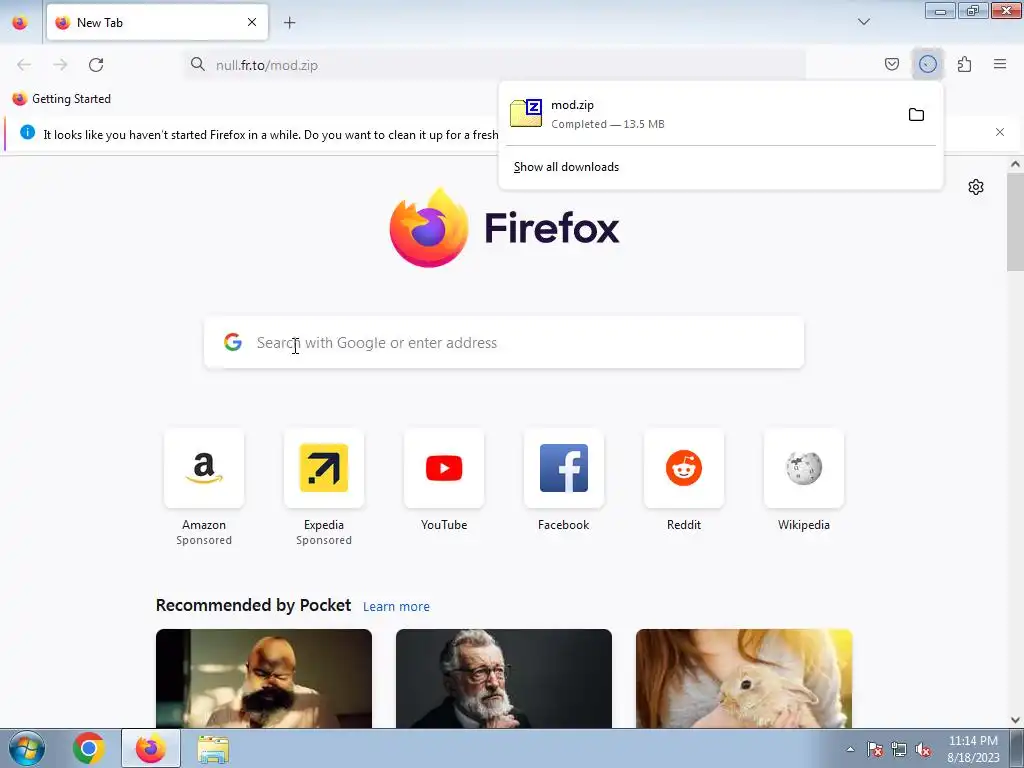Expand the list all tabs chevron

pos(863,22)
